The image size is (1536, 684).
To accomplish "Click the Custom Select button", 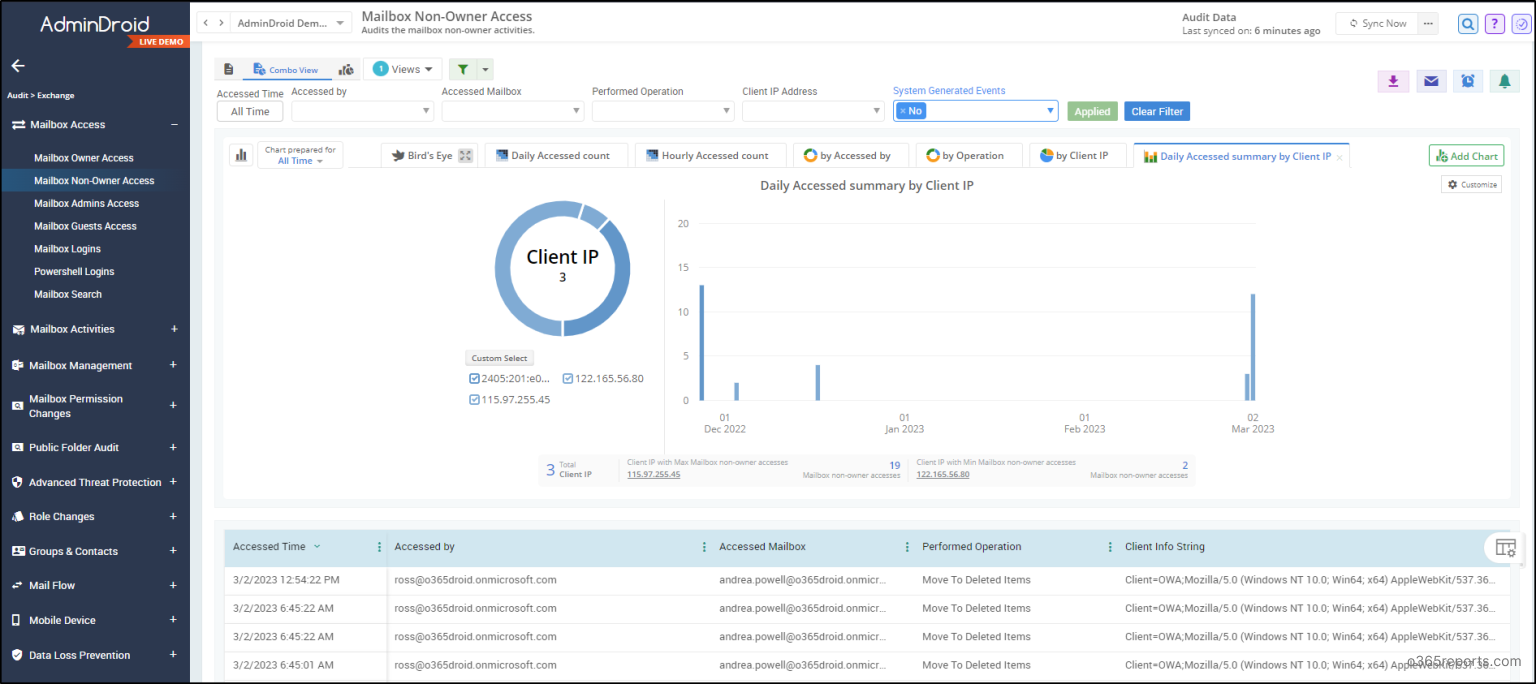I will click(500, 358).
